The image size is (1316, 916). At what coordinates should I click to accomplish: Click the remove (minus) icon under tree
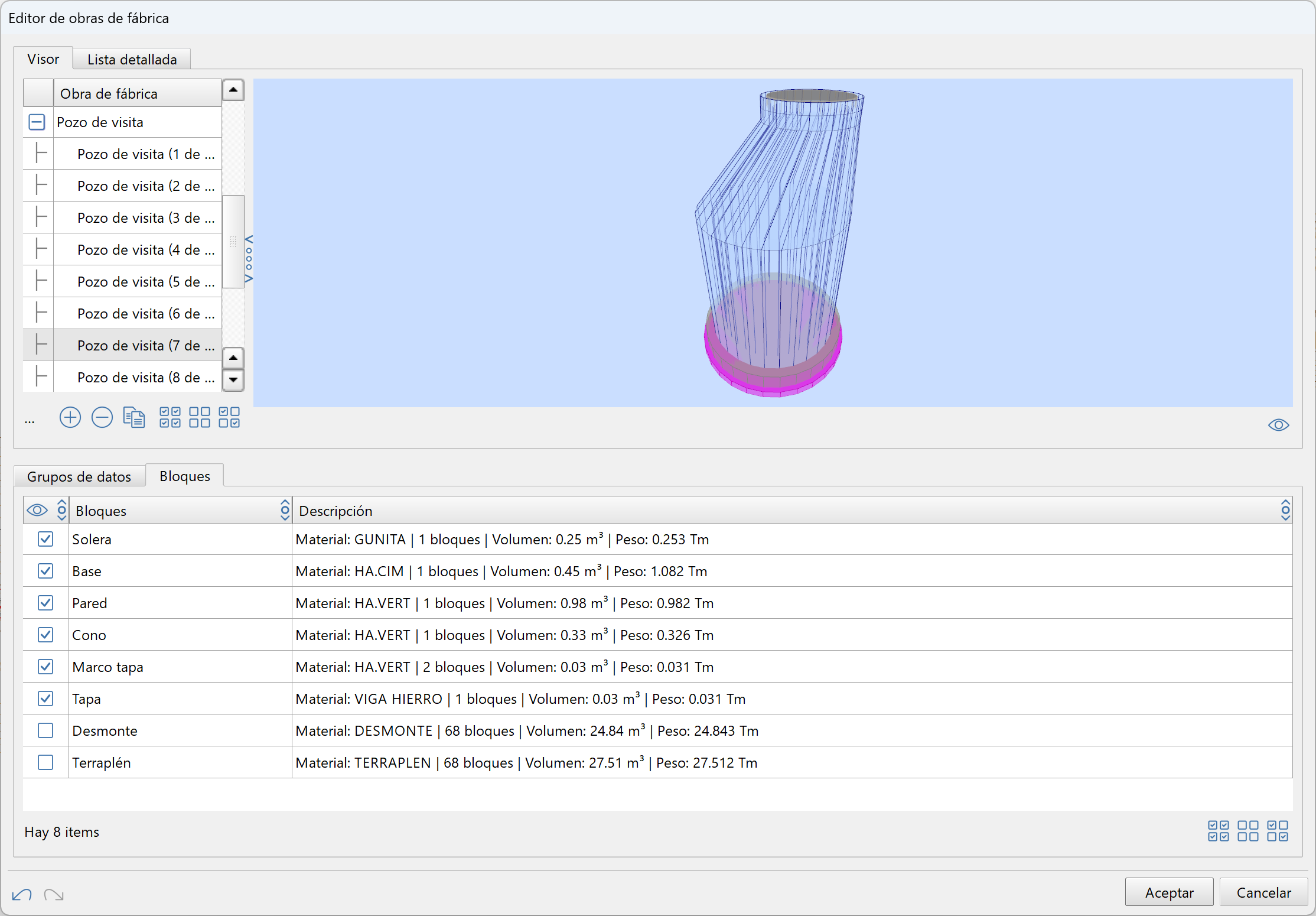[102, 418]
